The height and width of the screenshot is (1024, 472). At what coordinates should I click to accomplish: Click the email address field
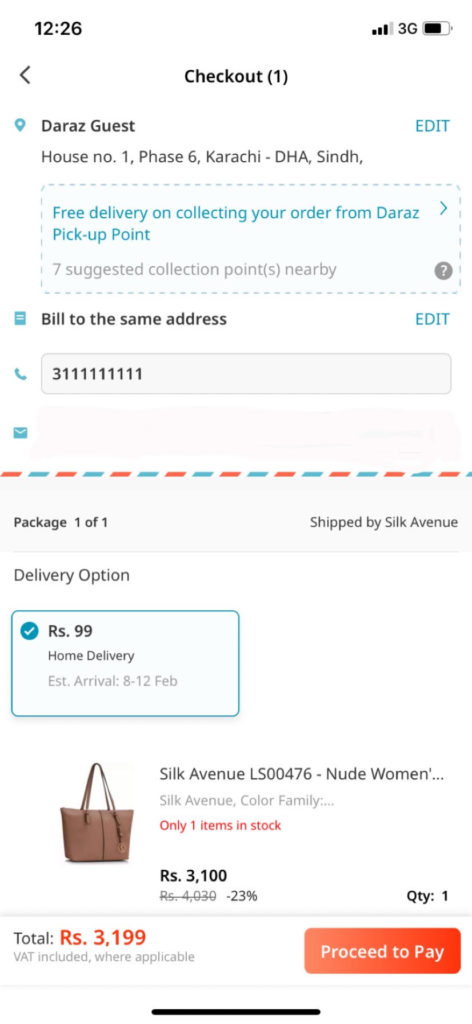(246, 432)
